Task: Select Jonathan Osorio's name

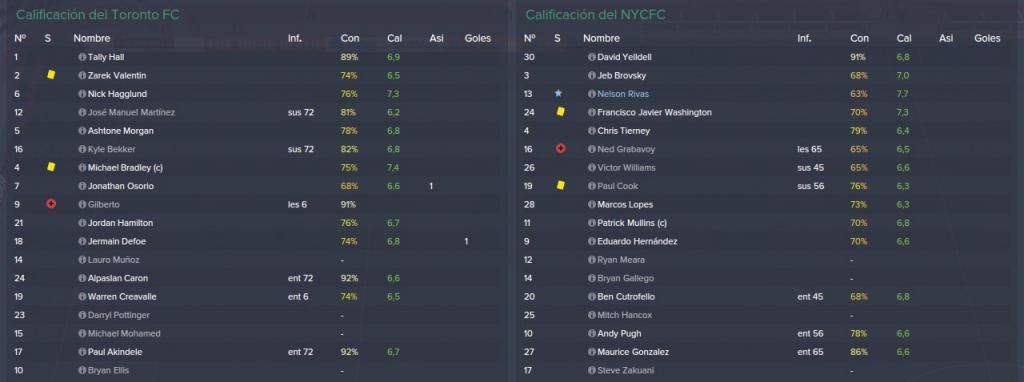Action: (x=121, y=186)
